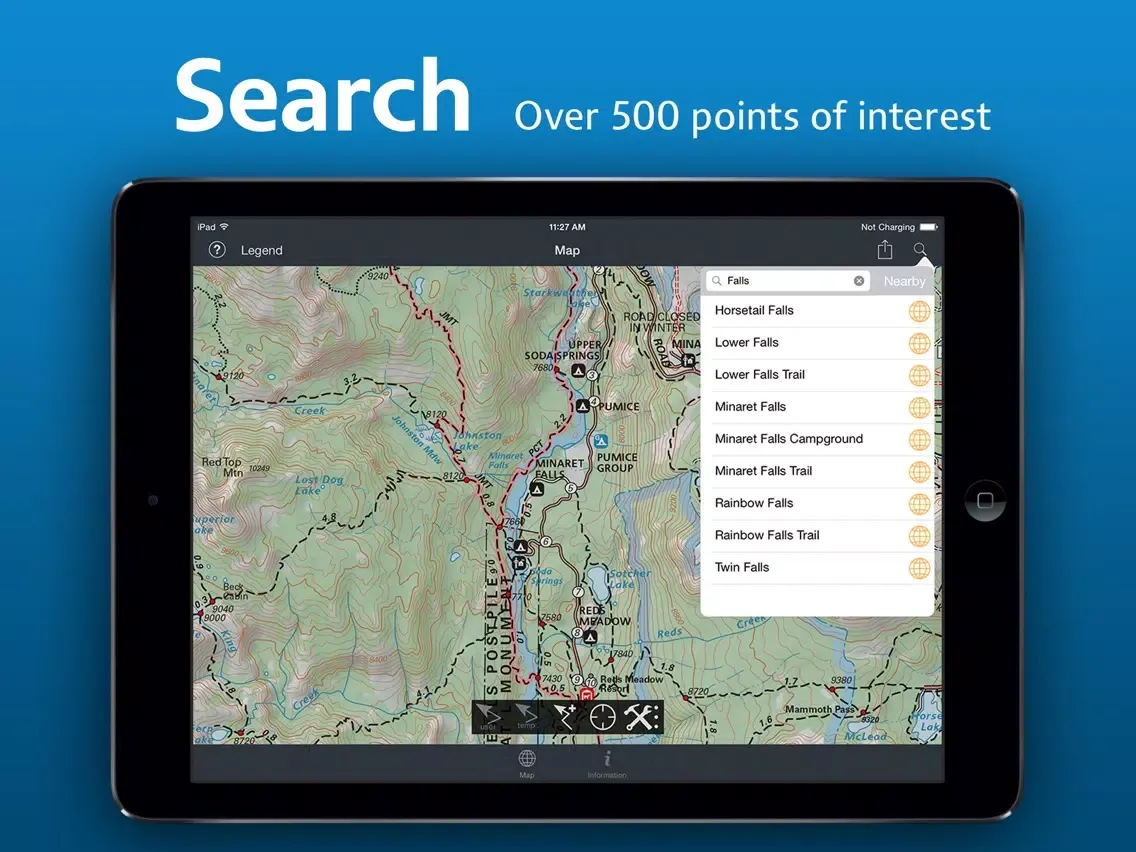
Task: Select the Rainbow Falls result
Action: click(817, 504)
